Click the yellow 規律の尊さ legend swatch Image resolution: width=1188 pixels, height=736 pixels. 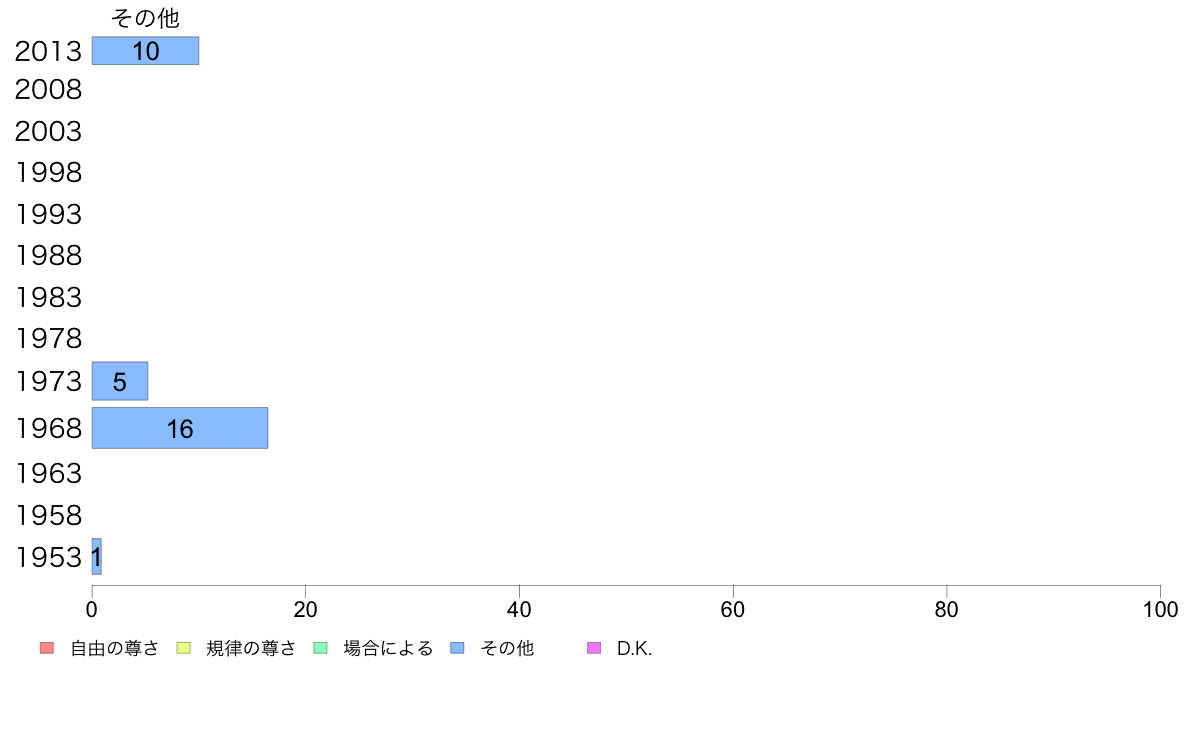183,648
